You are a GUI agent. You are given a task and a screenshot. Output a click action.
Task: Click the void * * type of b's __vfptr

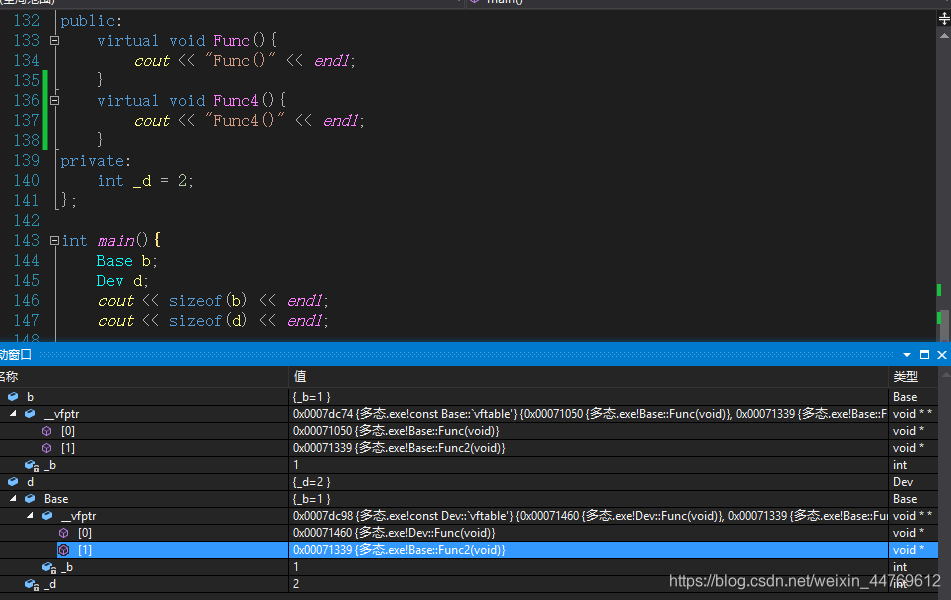913,414
